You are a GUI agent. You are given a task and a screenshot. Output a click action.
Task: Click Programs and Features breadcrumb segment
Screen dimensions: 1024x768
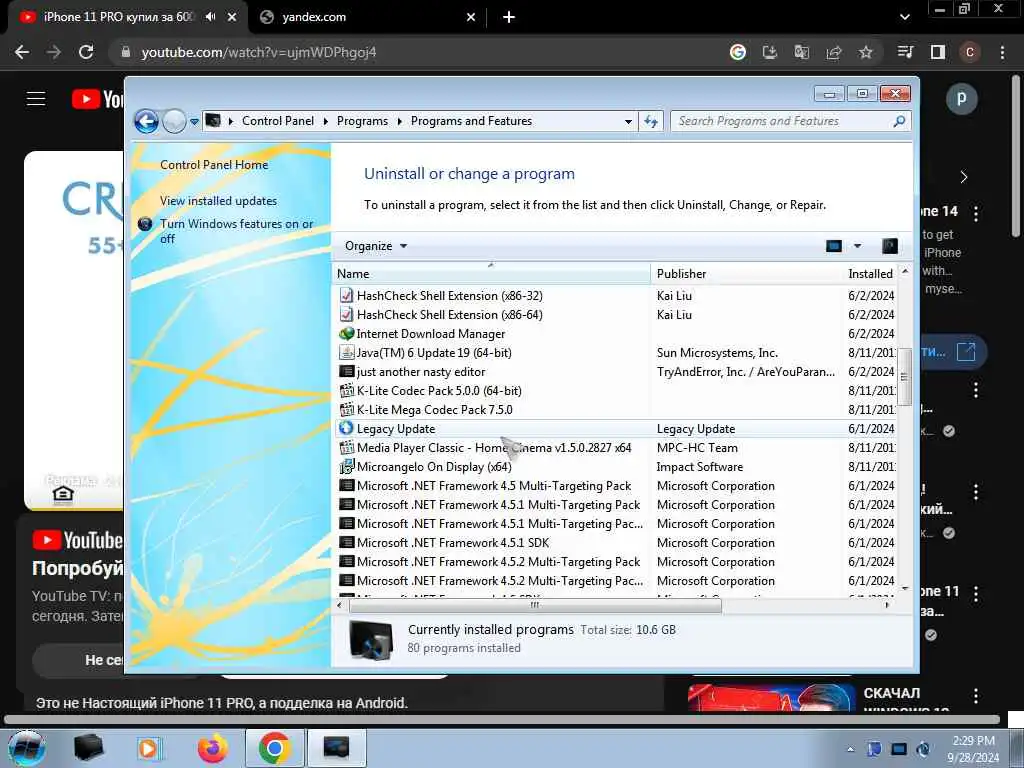coord(471,121)
